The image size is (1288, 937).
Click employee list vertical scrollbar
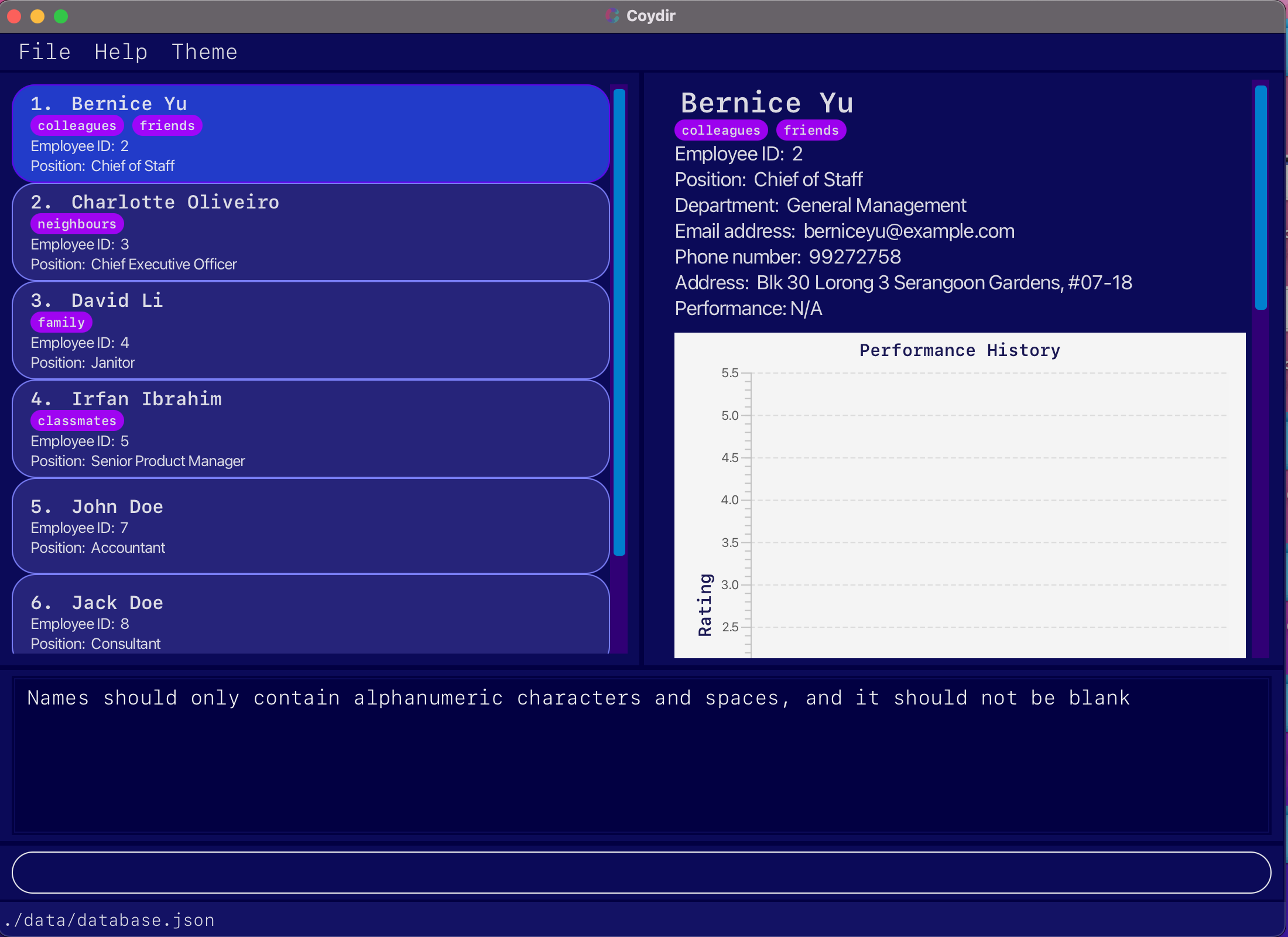pos(619,321)
